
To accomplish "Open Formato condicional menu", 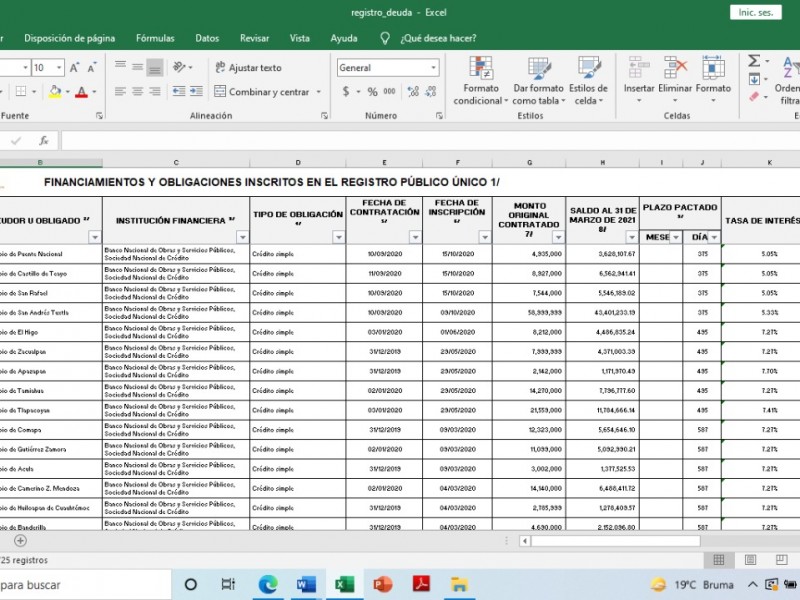I will [480, 81].
